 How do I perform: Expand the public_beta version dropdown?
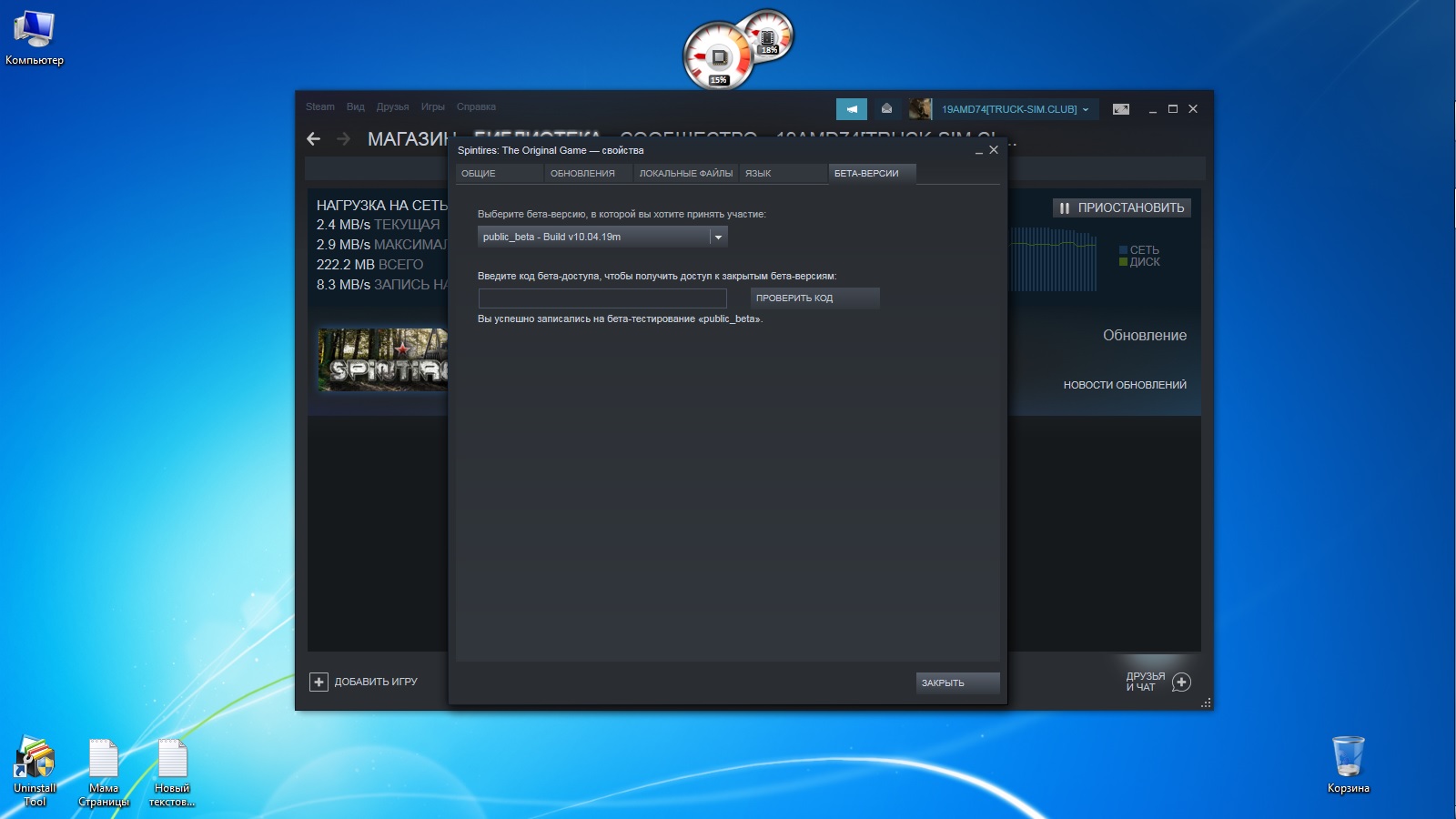click(x=718, y=237)
